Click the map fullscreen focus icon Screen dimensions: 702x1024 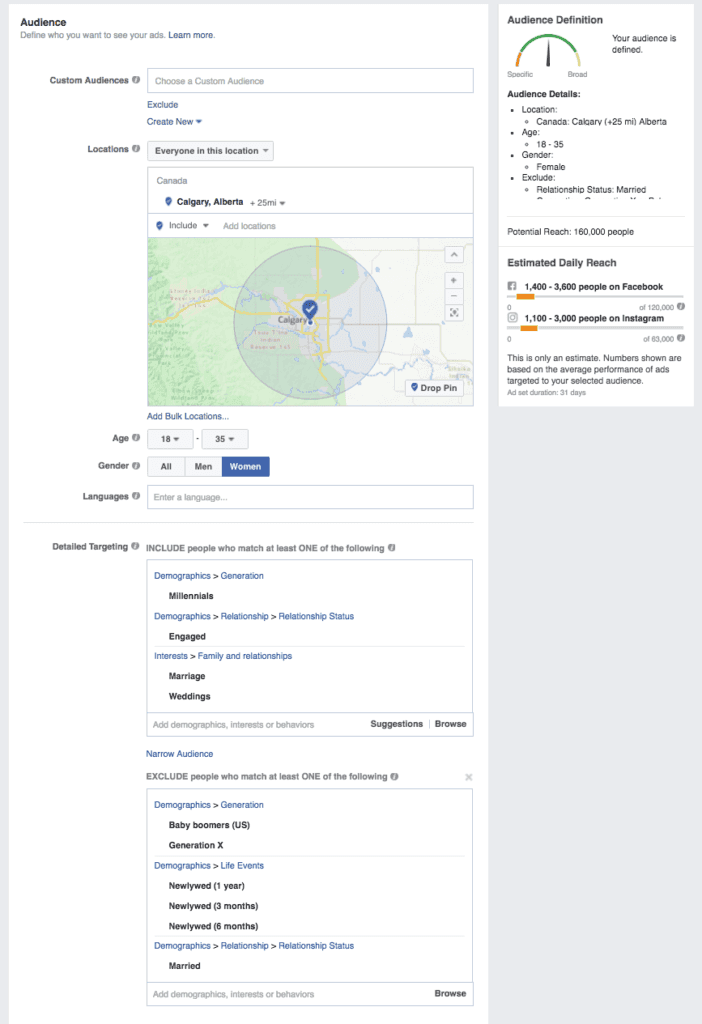(454, 313)
